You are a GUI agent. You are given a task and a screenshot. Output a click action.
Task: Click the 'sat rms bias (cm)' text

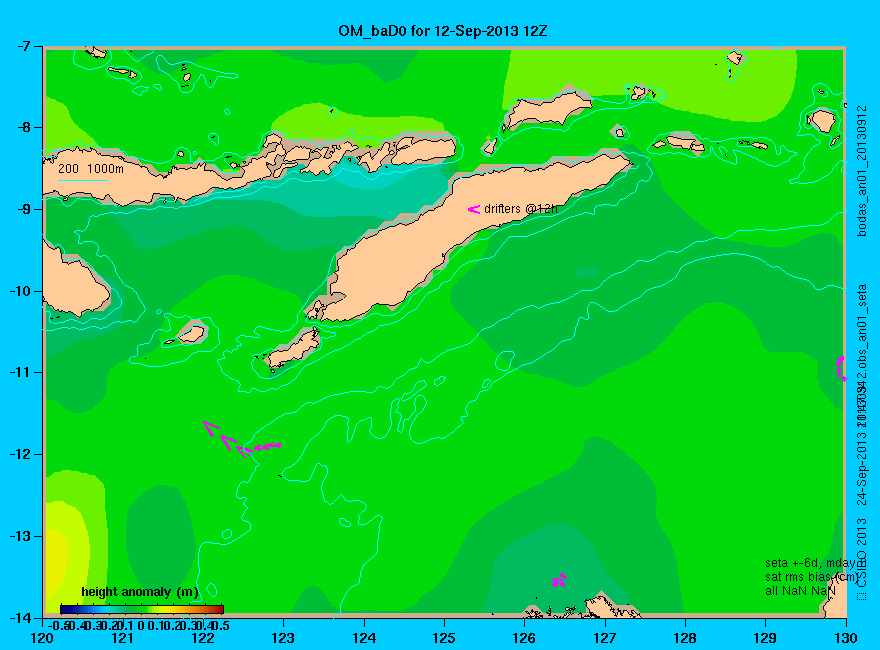pyautogui.click(x=812, y=577)
